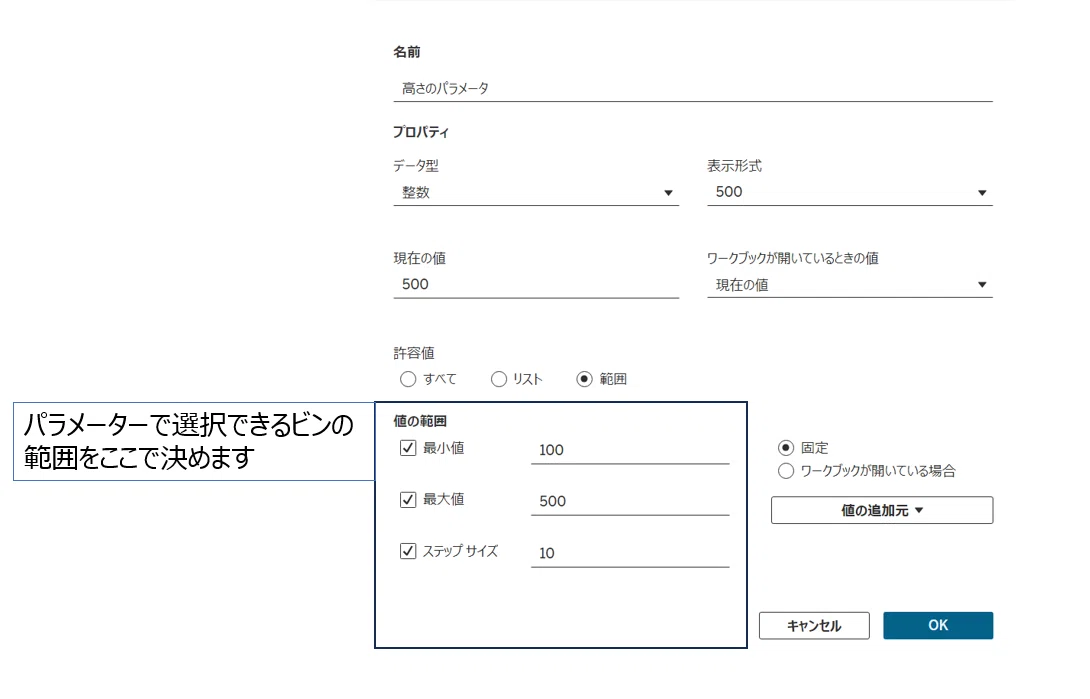Click the ステップ サイズ field with 10
The image size is (1090, 699).
[x=630, y=553]
